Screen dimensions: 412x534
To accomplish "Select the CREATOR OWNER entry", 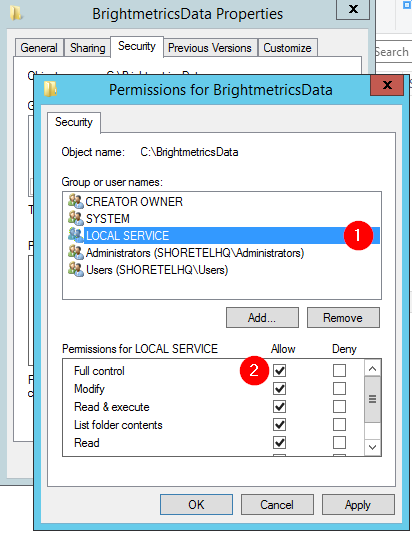I will 224,201.
